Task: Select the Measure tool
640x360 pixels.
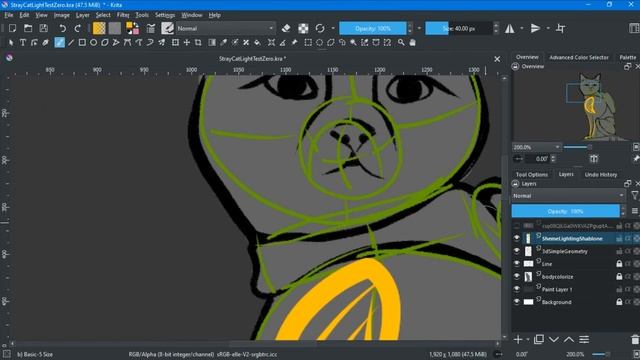Action: click(x=282, y=42)
